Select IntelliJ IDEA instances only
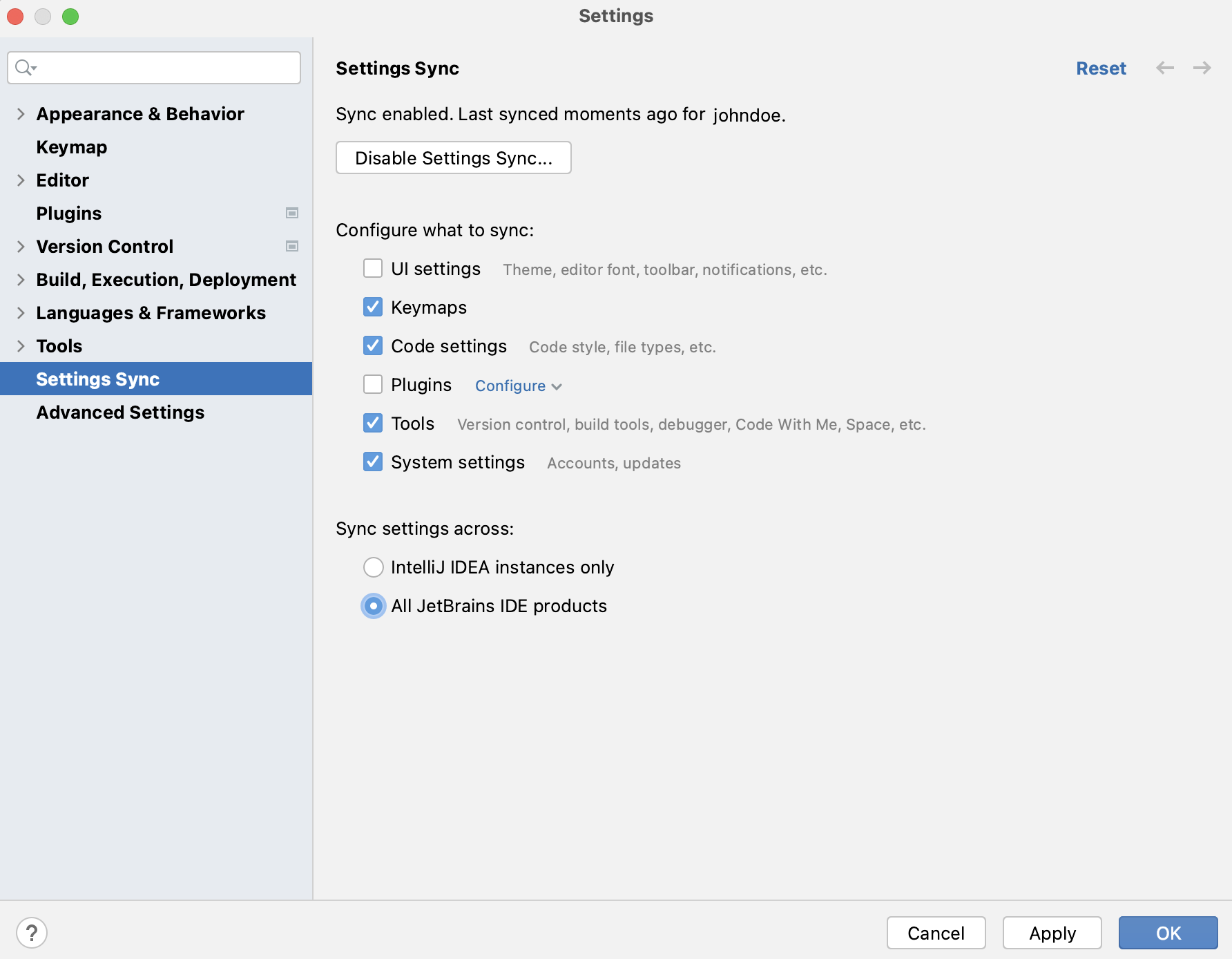Viewport: 1232px width, 959px height. (373, 567)
